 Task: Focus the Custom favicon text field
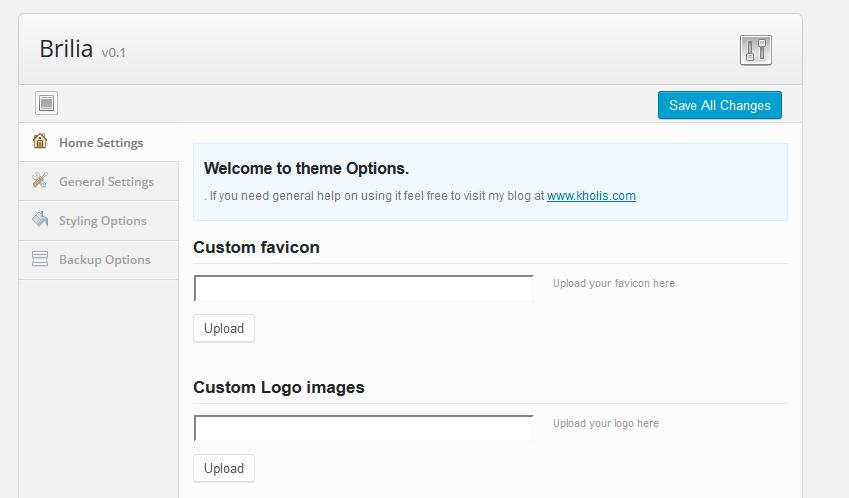(x=363, y=289)
